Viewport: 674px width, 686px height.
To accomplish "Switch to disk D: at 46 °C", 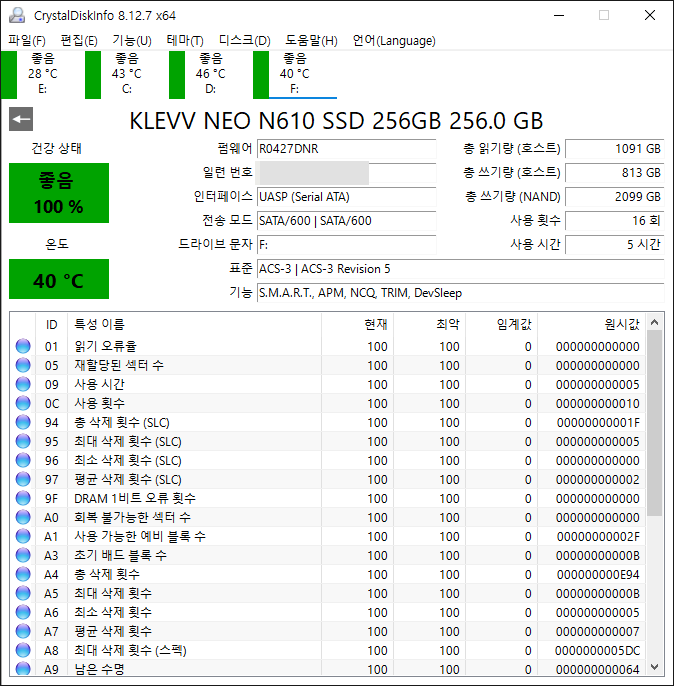I will [211, 74].
